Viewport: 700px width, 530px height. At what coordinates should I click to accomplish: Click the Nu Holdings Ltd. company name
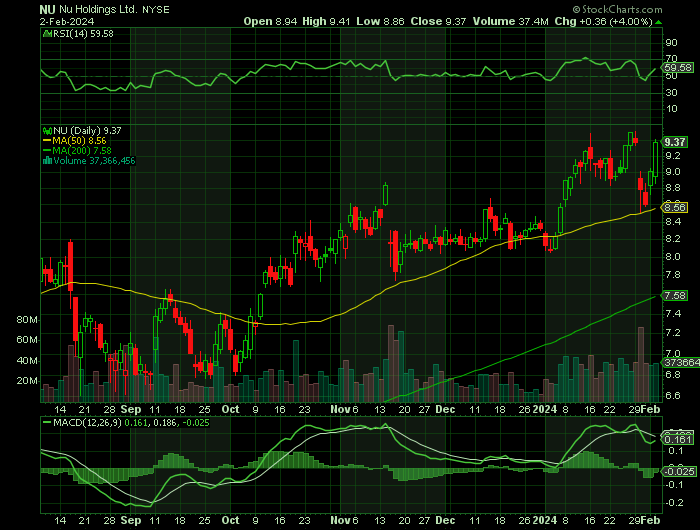(x=99, y=9)
